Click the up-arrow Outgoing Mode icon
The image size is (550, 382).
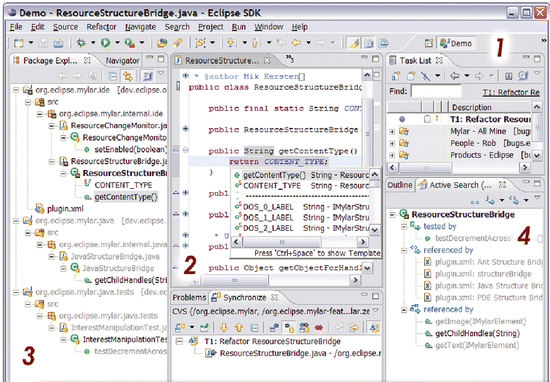tap(239, 328)
